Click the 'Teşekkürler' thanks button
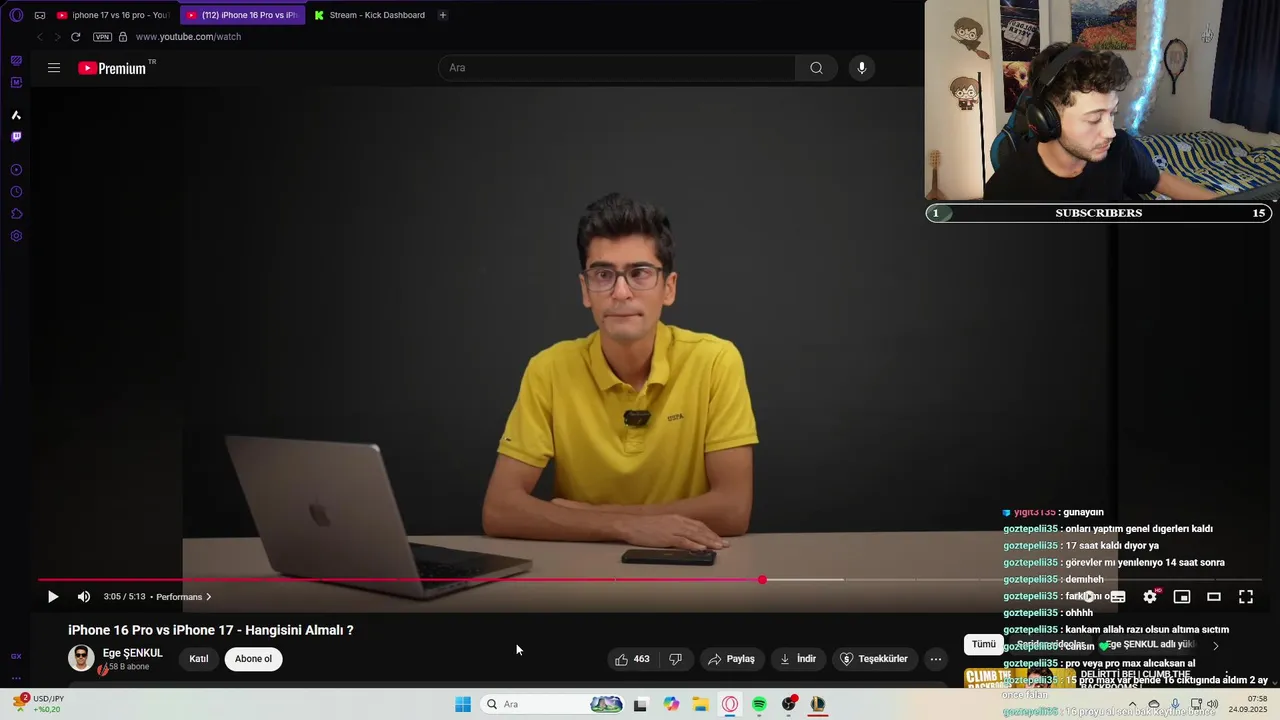The image size is (1280, 720). point(874,659)
